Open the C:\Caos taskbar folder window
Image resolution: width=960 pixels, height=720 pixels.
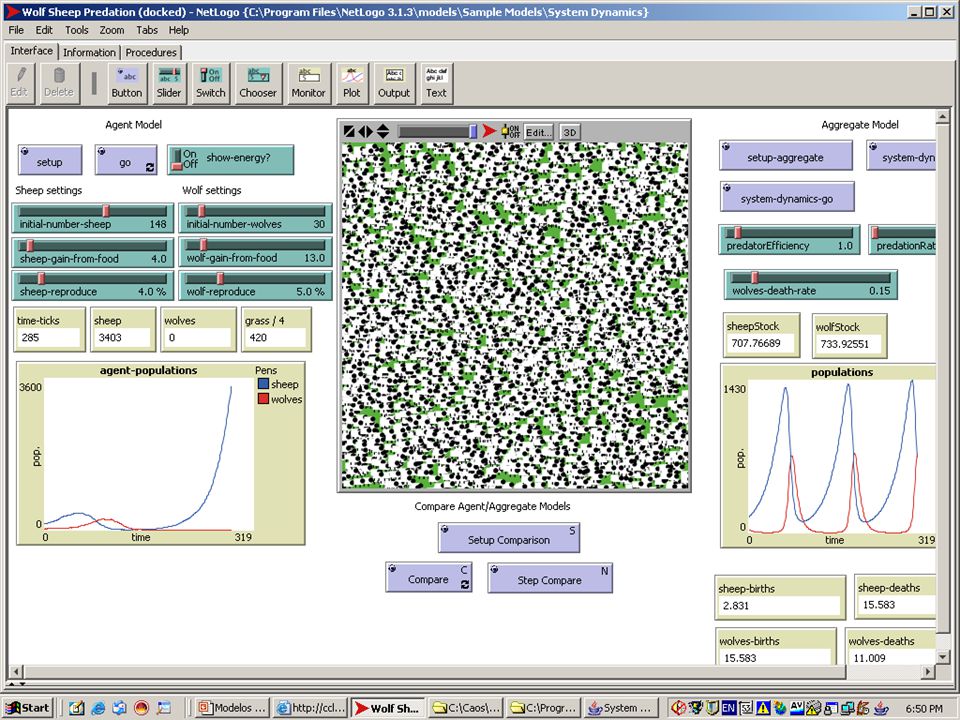point(465,708)
